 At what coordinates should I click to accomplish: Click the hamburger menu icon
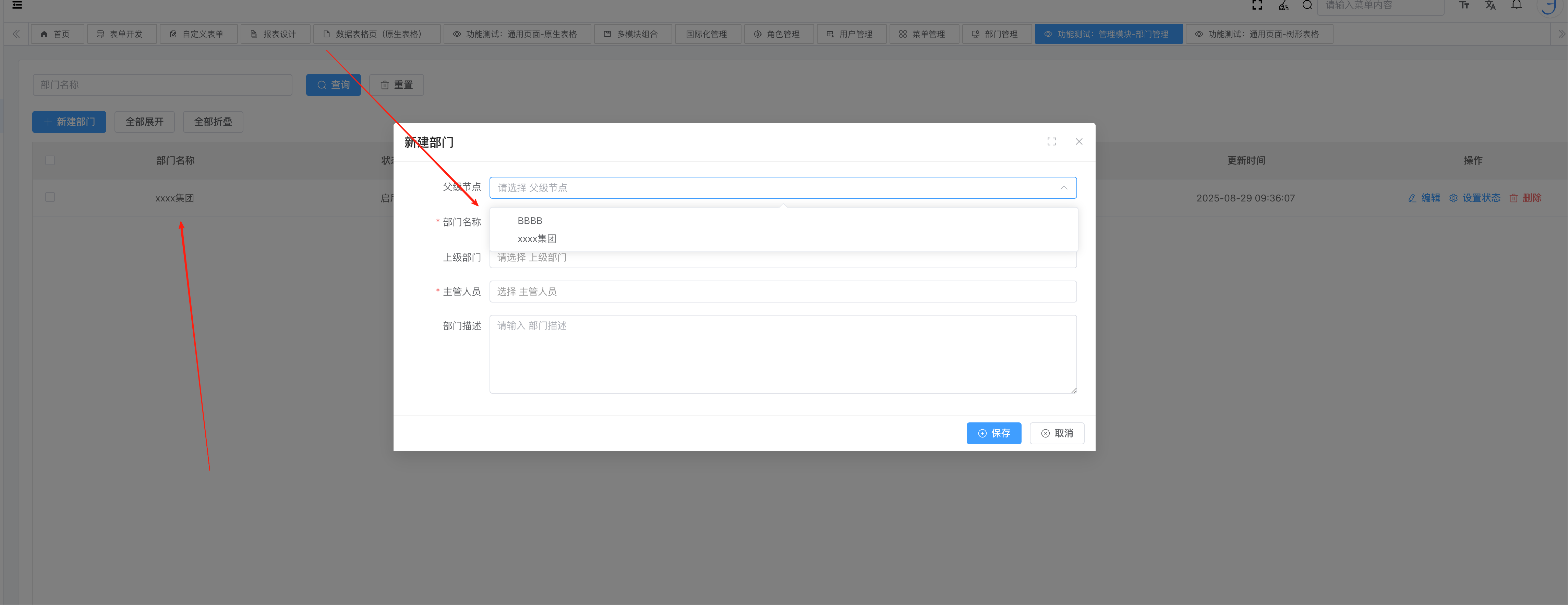[17, 5]
